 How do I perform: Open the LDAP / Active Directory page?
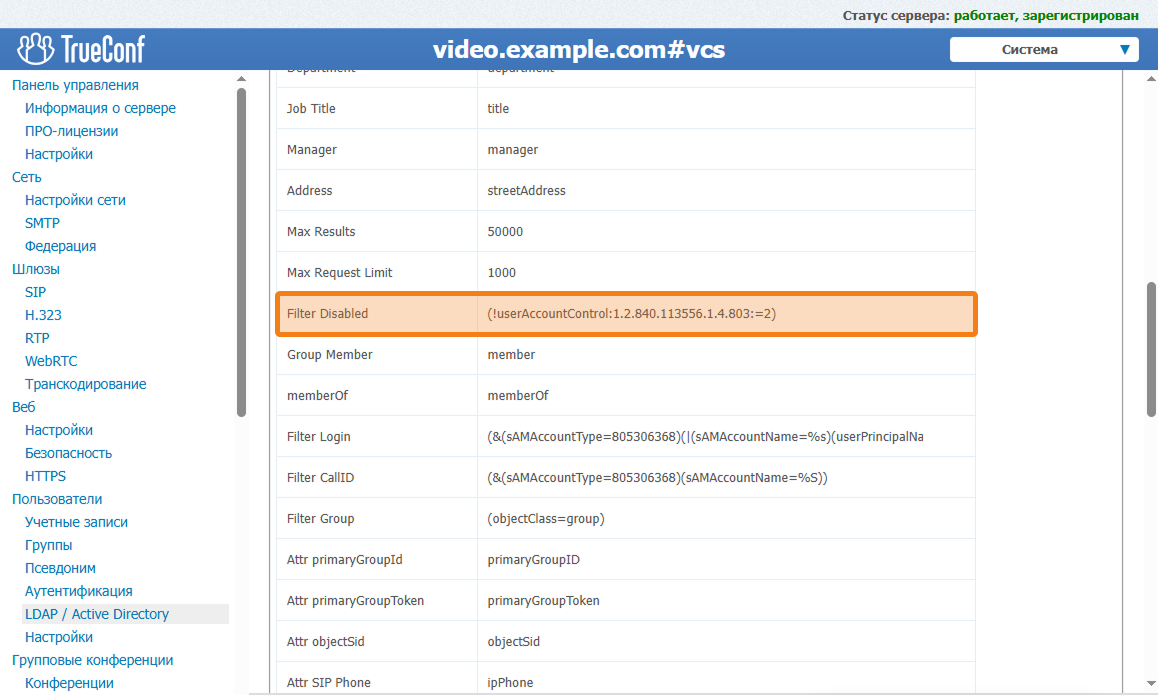coord(97,613)
